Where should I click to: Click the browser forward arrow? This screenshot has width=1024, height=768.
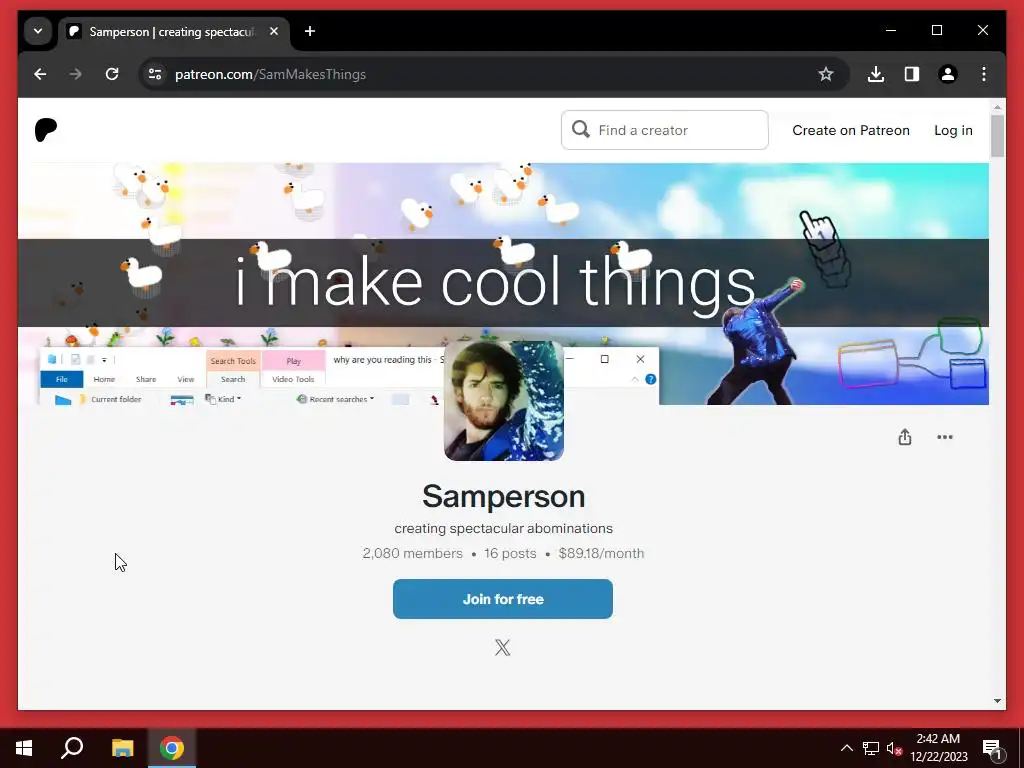click(x=76, y=74)
